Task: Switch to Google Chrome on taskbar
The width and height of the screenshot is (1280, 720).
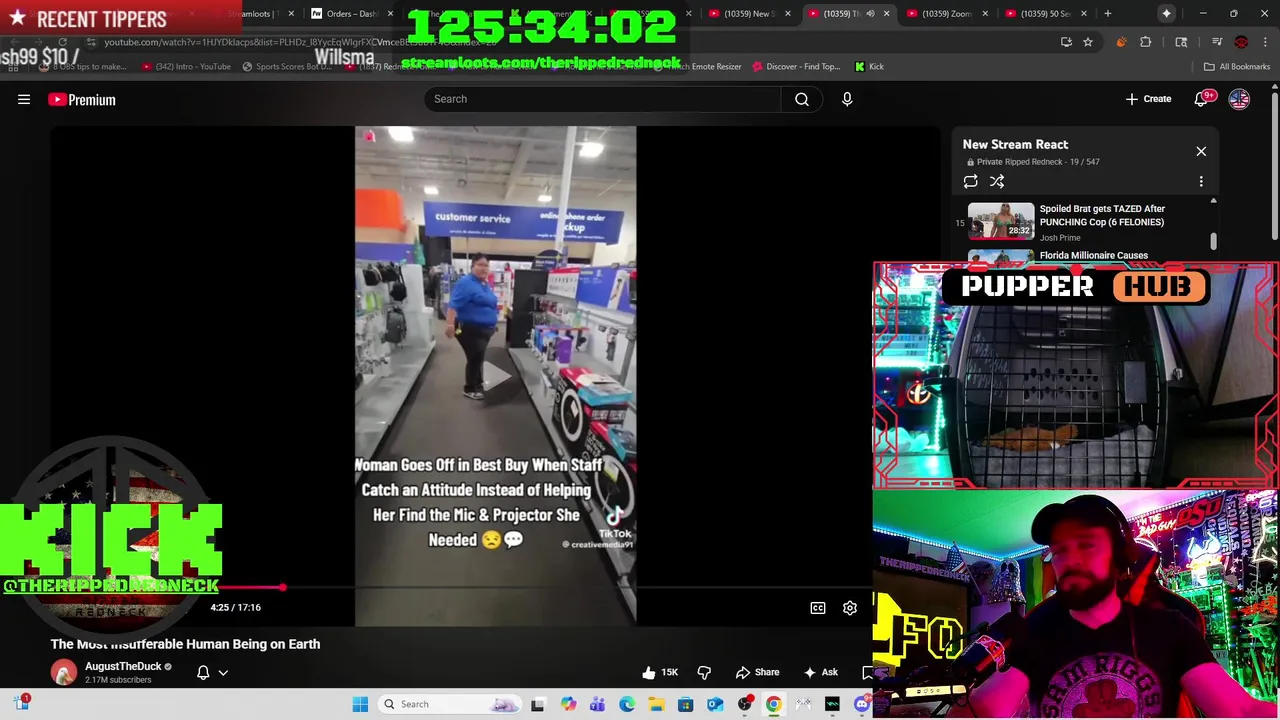Action: pyautogui.click(x=774, y=704)
